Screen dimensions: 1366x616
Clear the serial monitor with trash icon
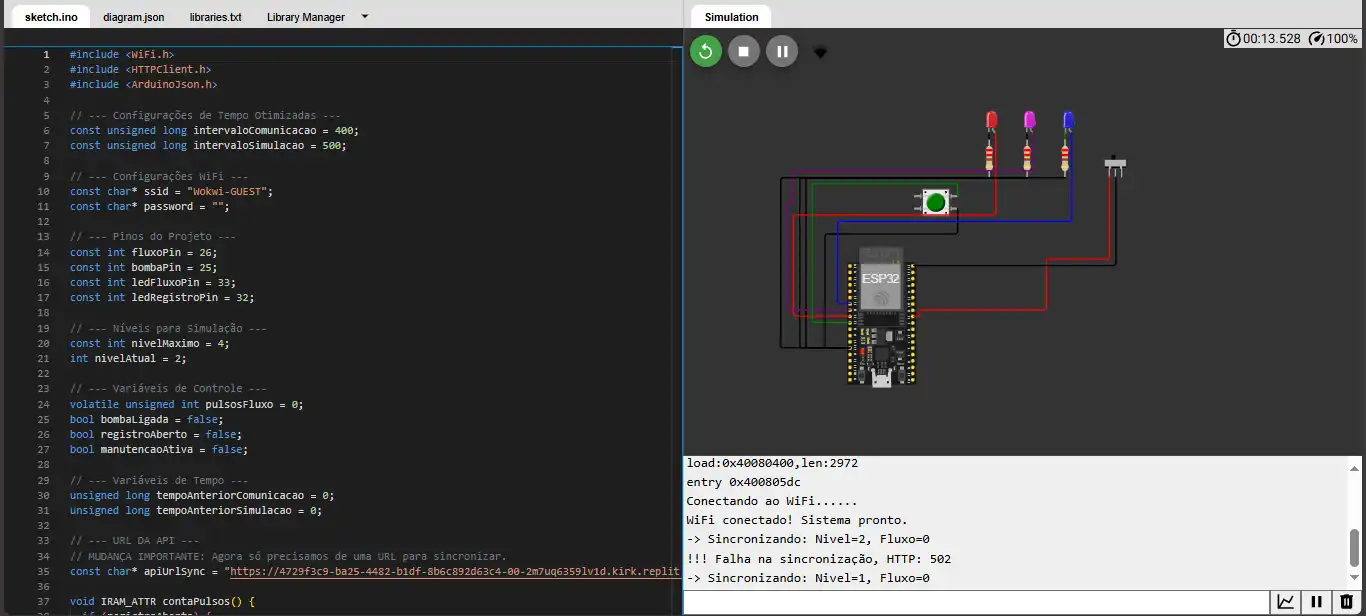1348,602
